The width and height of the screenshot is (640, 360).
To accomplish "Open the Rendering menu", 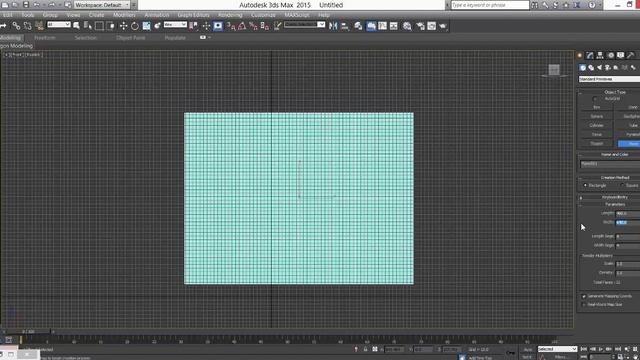I will (x=230, y=15).
